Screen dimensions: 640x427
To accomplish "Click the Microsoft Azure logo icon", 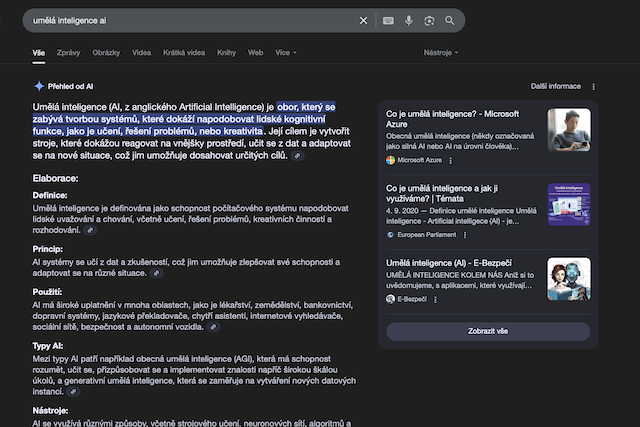I will tap(391, 160).
